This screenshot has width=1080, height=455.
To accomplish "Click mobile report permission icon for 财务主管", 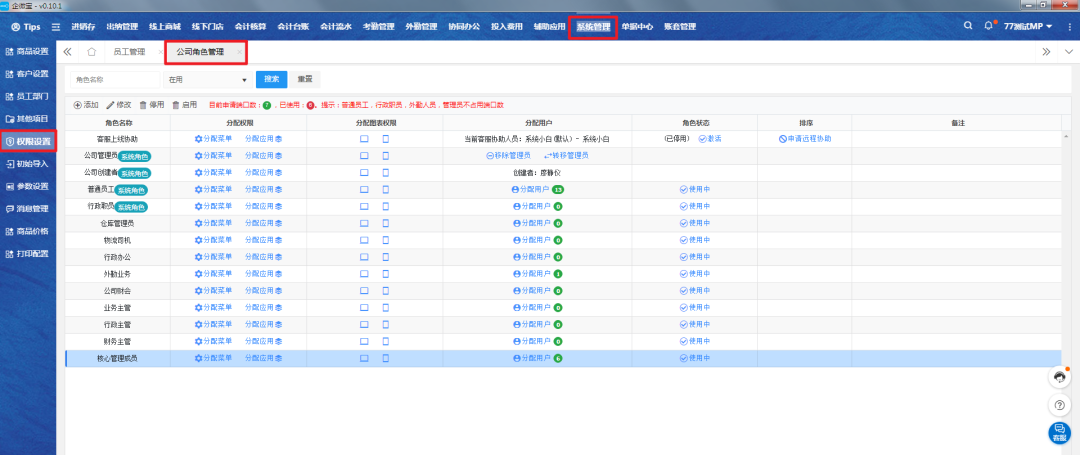I will pos(386,341).
